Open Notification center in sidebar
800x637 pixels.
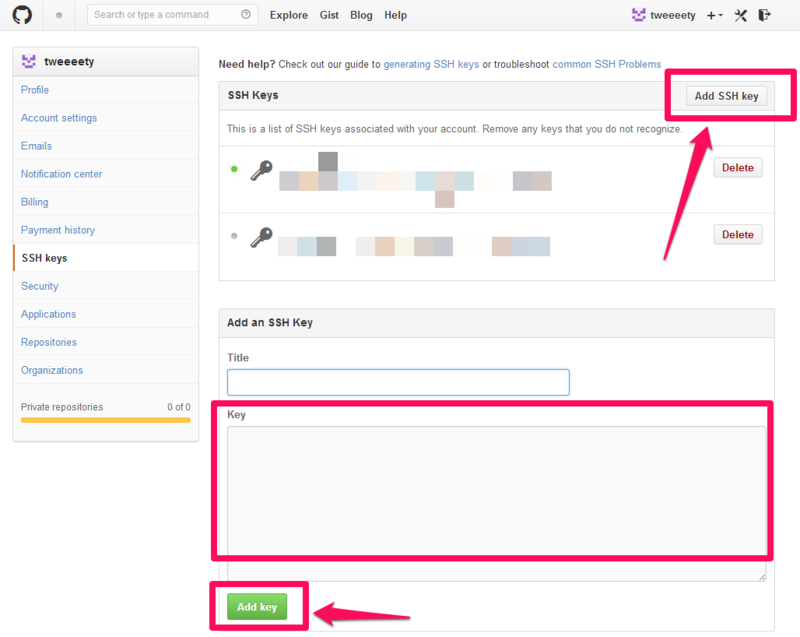click(x=106, y=174)
